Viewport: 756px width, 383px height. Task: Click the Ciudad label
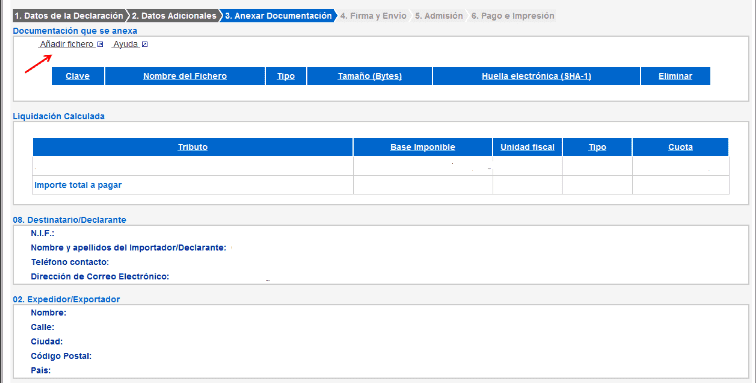[46, 342]
